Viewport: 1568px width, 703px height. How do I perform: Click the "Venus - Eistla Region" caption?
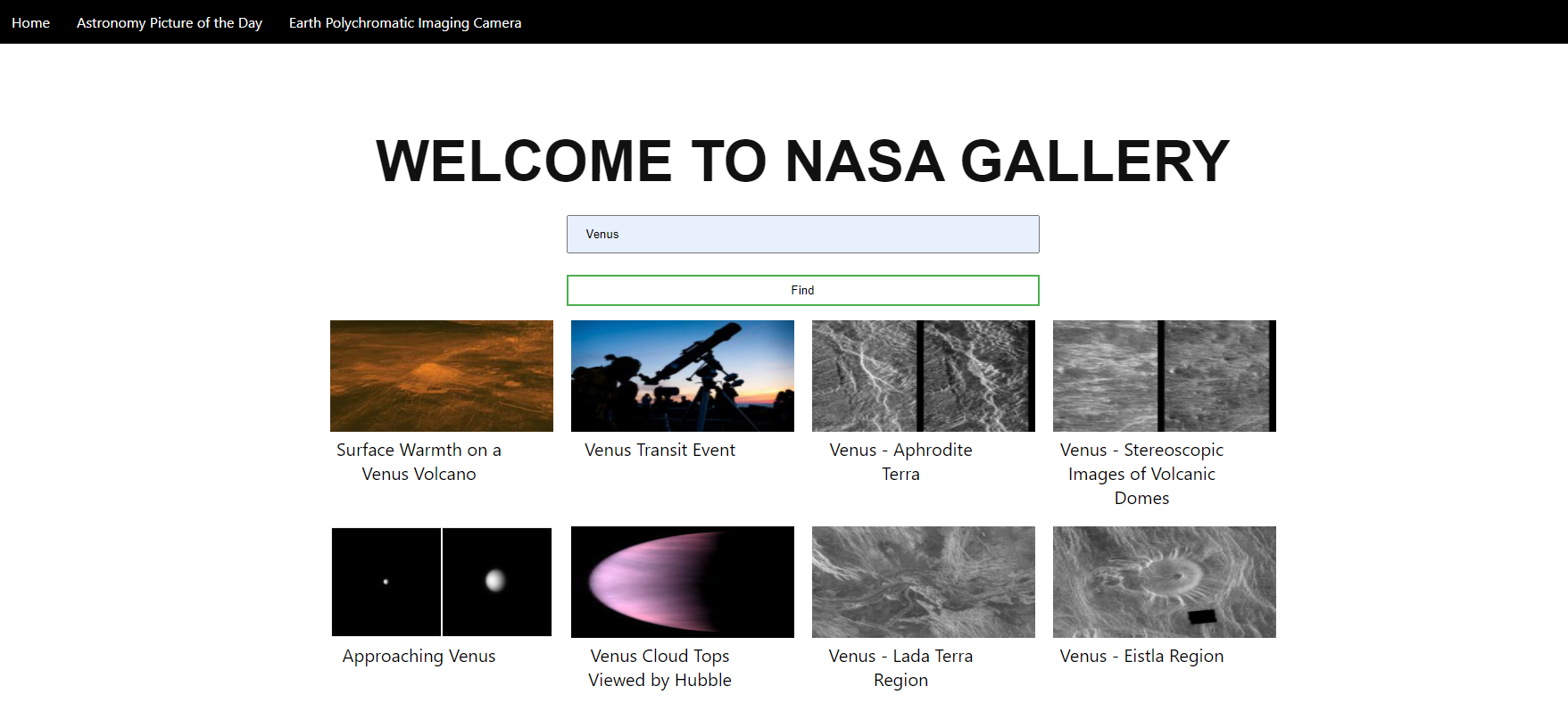pos(1141,657)
